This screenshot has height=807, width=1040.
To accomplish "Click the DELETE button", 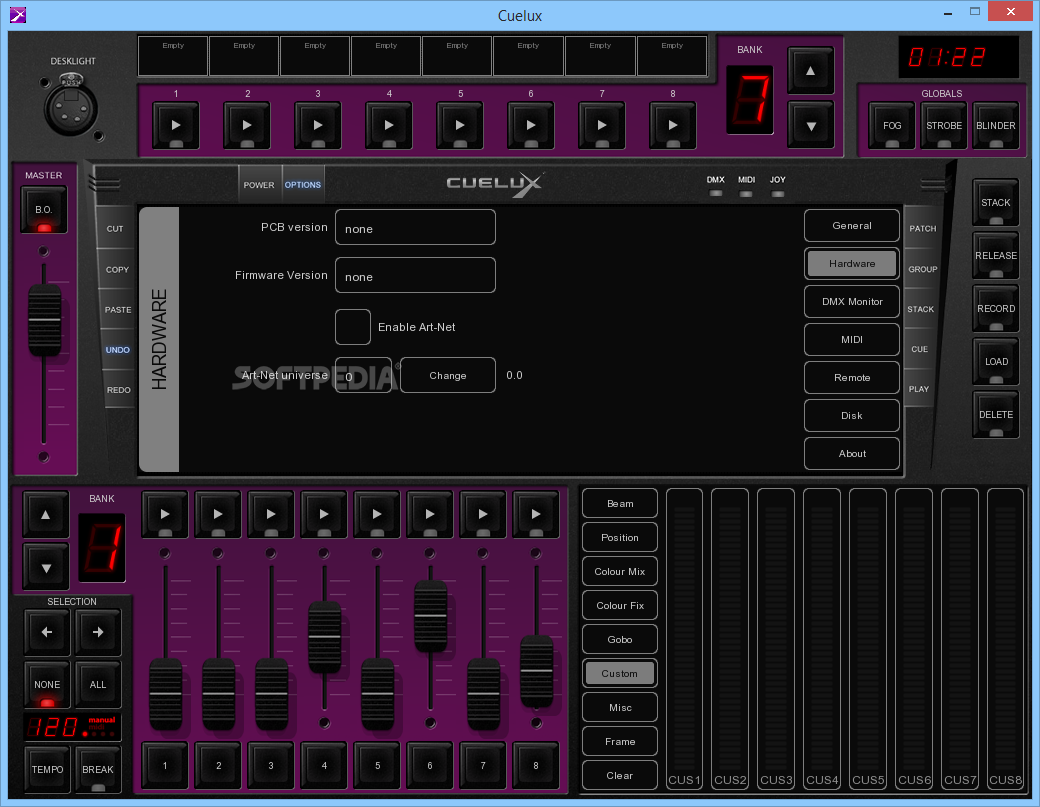I will coord(996,414).
